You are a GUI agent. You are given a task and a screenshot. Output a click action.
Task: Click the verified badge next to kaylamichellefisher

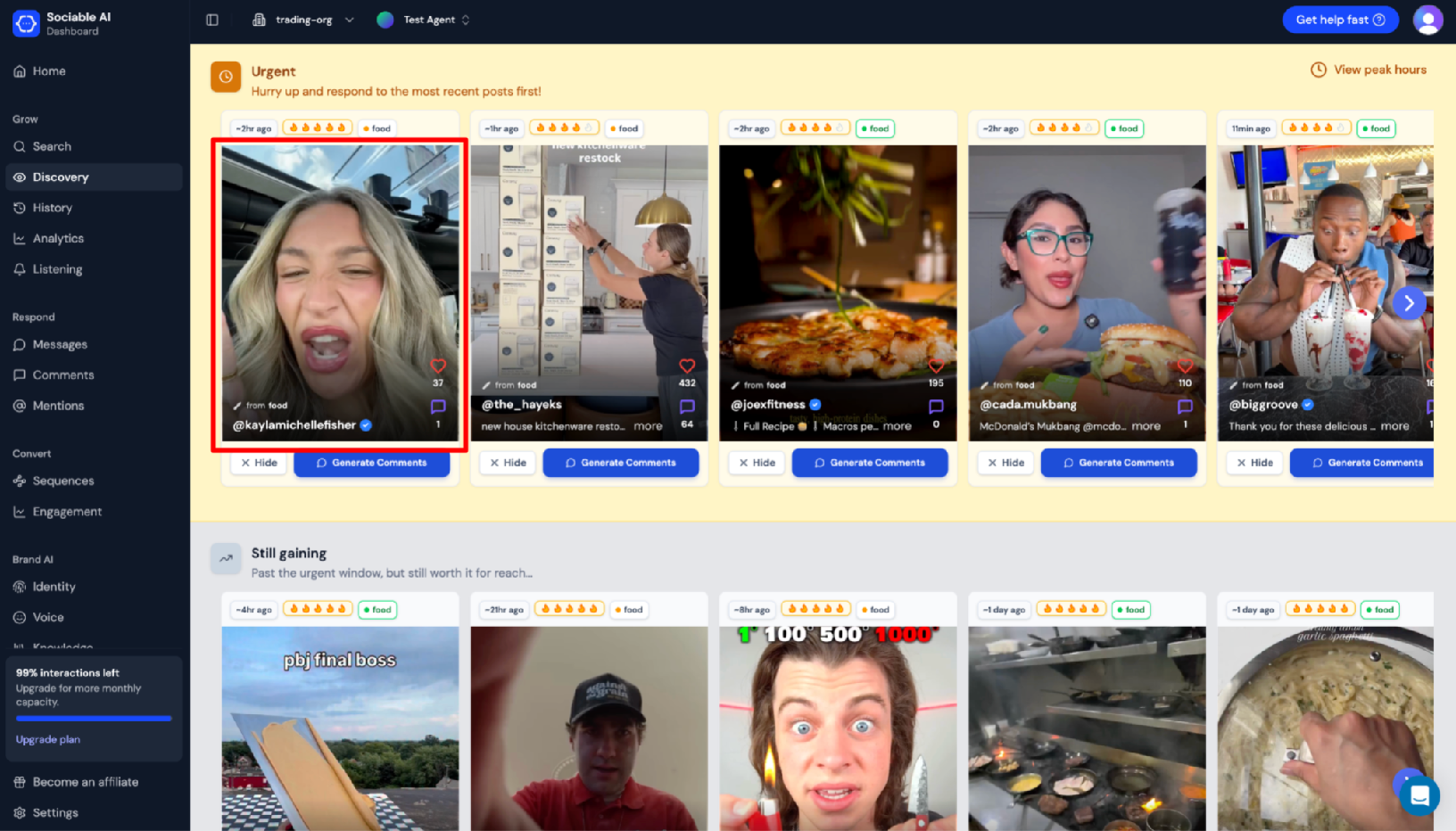click(366, 425)
